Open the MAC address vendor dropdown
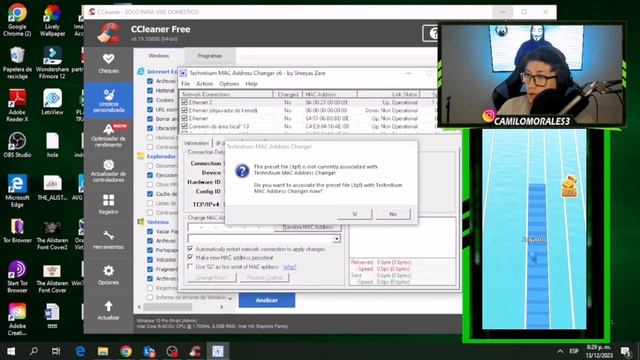The height and width of the screenshot is (360, 640). (336, 239)
